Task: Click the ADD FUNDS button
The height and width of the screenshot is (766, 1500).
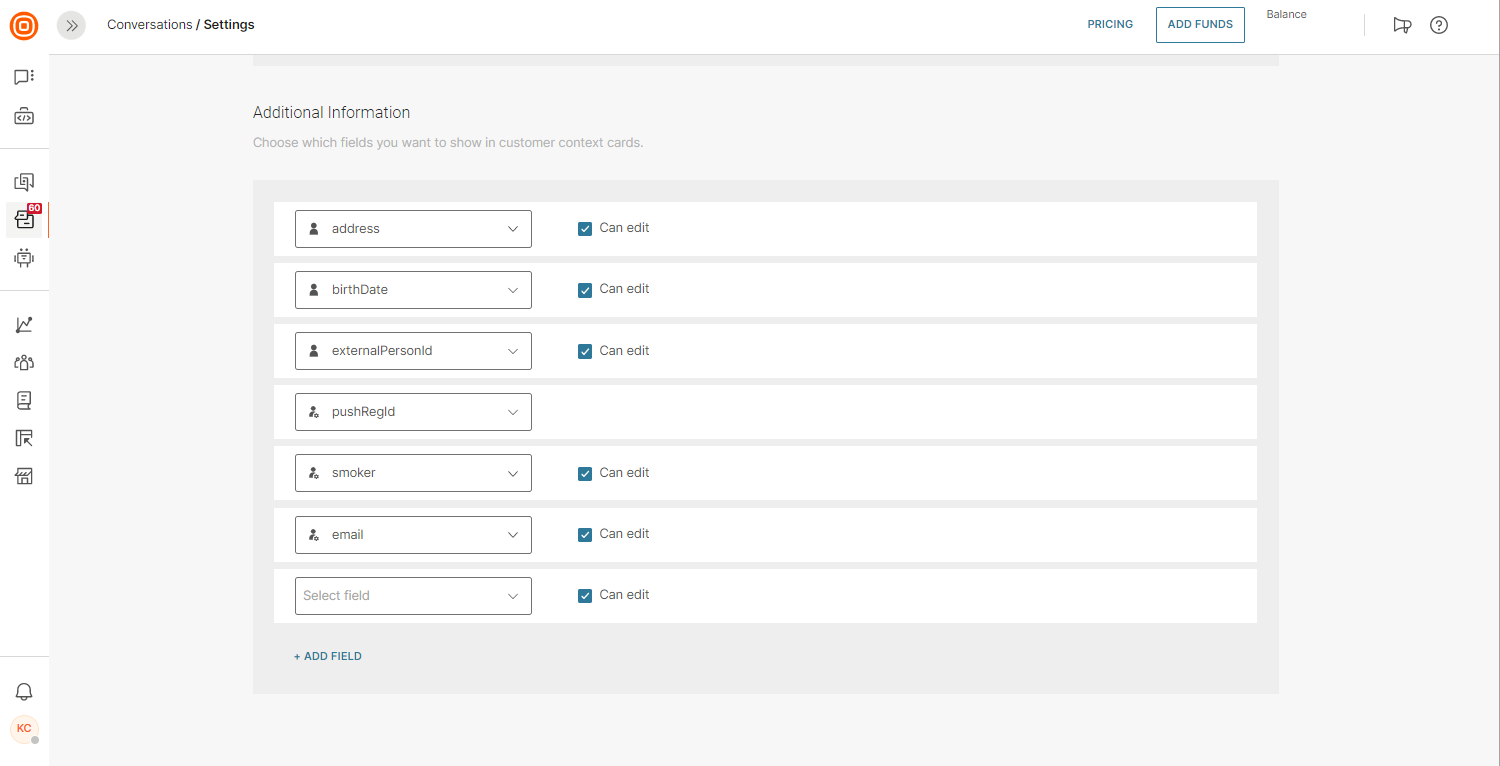Action: coord(1200,25)
